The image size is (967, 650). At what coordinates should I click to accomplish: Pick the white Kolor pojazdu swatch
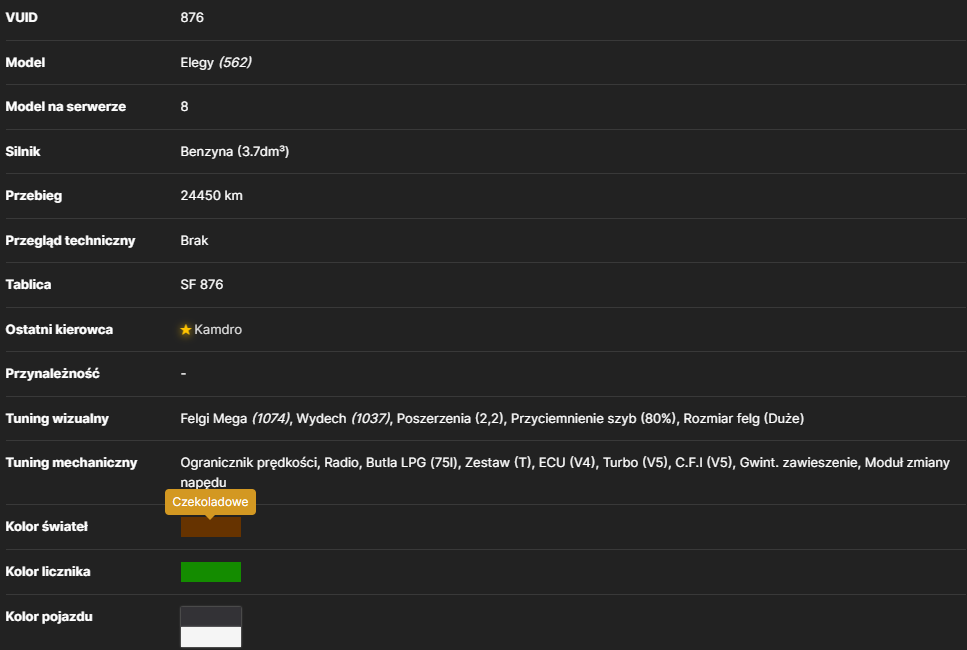pyautogui.click(x=211, y=637)
